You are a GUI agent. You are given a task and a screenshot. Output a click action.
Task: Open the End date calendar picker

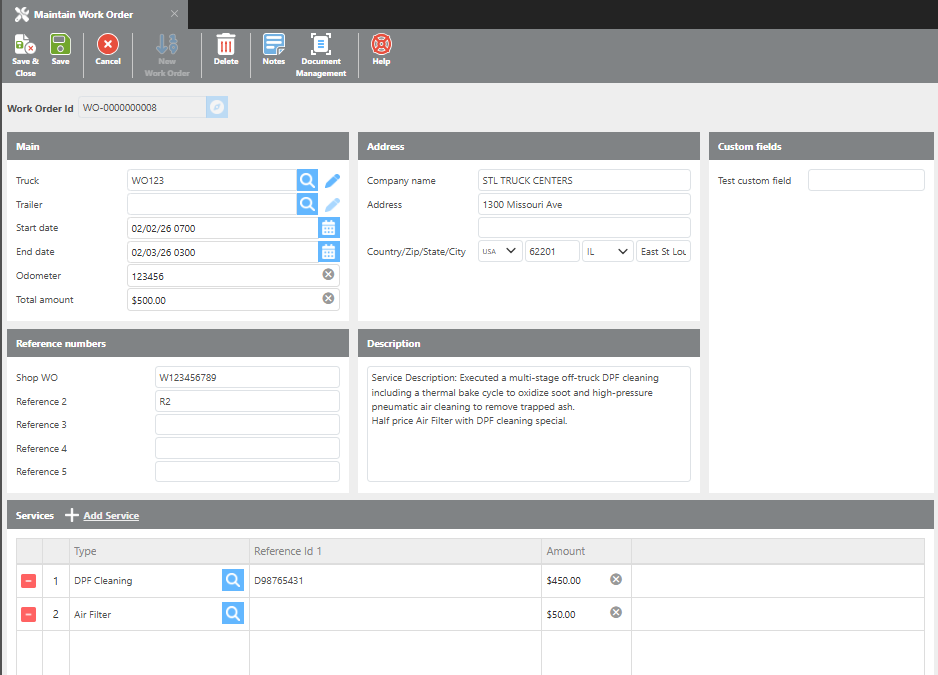coord(328,252)
